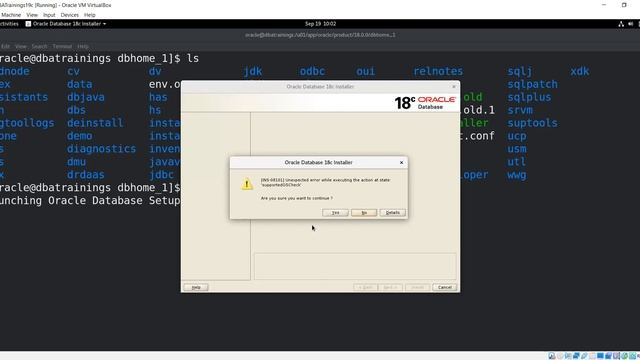Click the 'sqlpatch' directory name
The width and height of the screenshot is (640, 360).
point(532,84)
